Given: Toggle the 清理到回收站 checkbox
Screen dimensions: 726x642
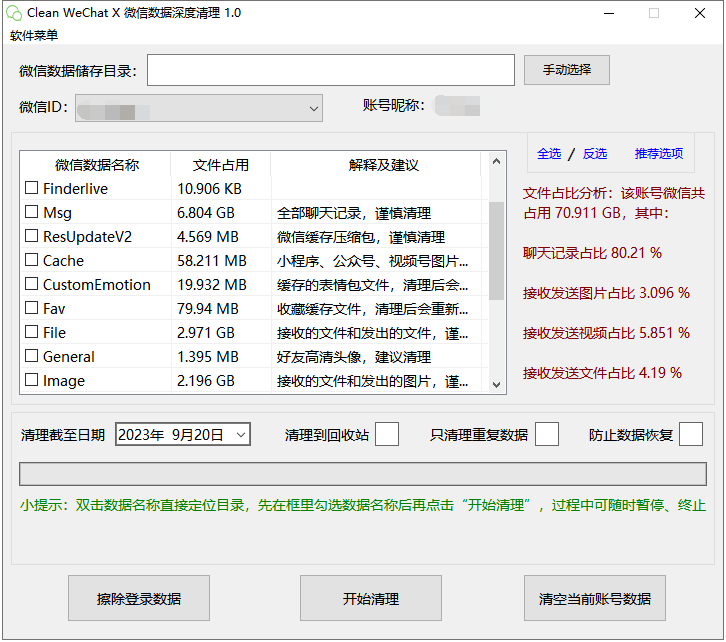Looking at the screenshot, I should click(x=387, y=434).
